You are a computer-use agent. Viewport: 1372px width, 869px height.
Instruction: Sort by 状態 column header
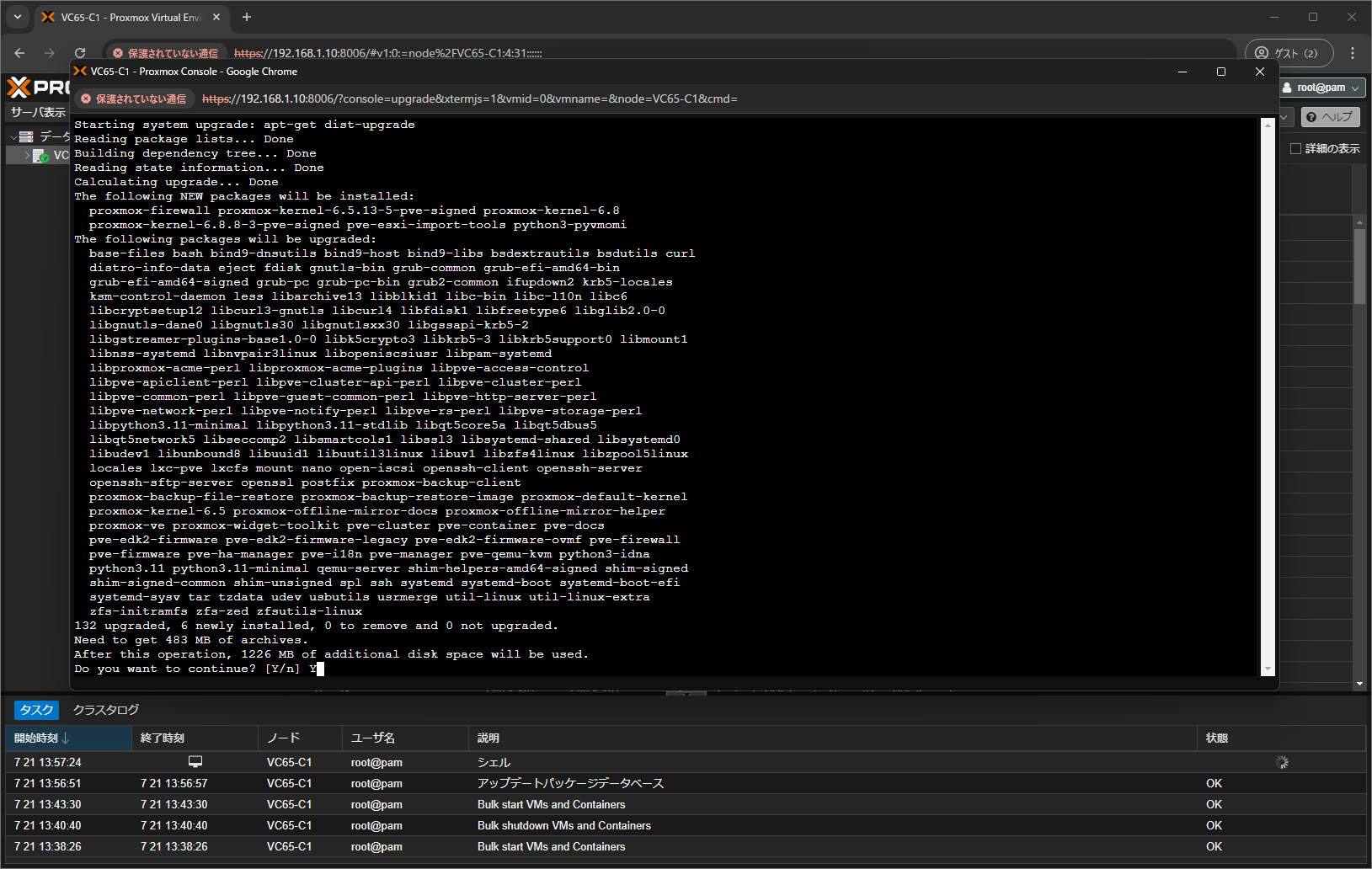1281,738
